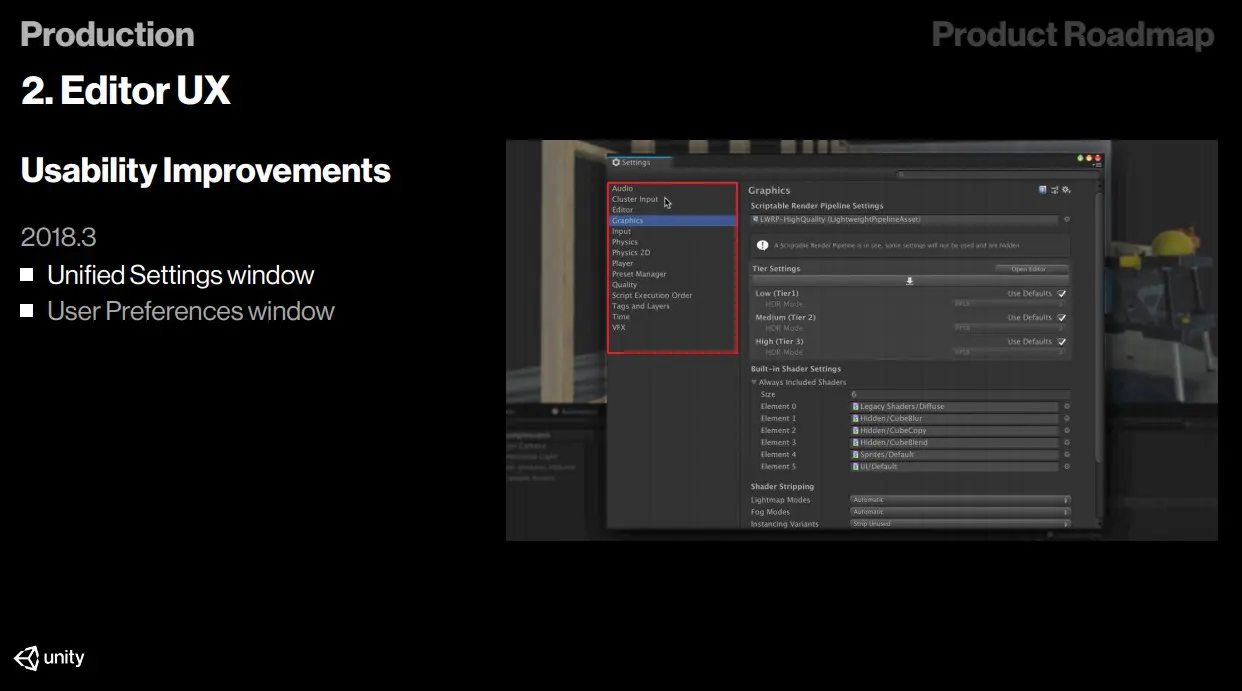Click the UI/Default element field
The width and height of the screenshot is (1242, 691).
coord(954,466)
